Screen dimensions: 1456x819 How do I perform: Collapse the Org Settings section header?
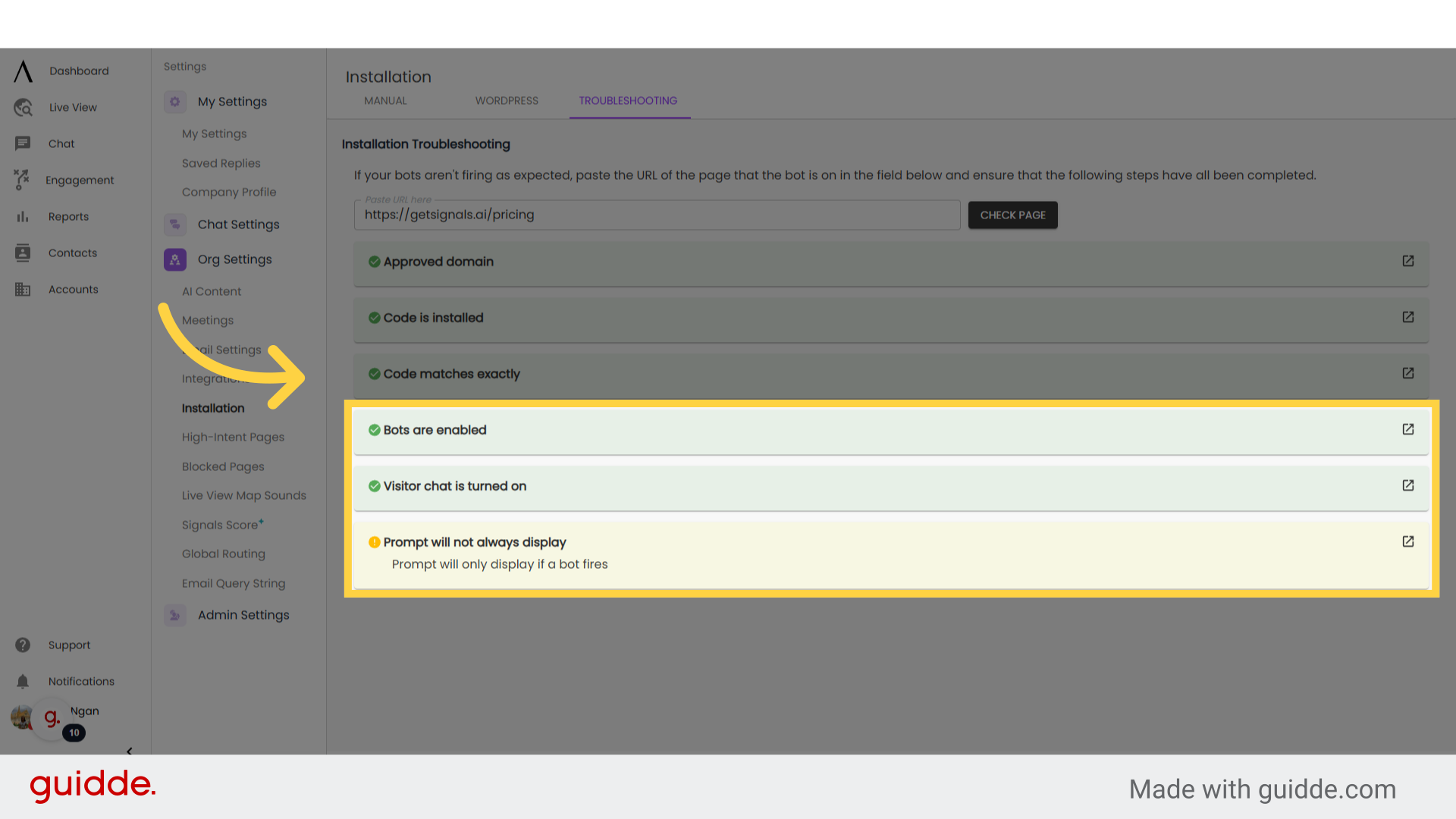click(x=234, y=259)
